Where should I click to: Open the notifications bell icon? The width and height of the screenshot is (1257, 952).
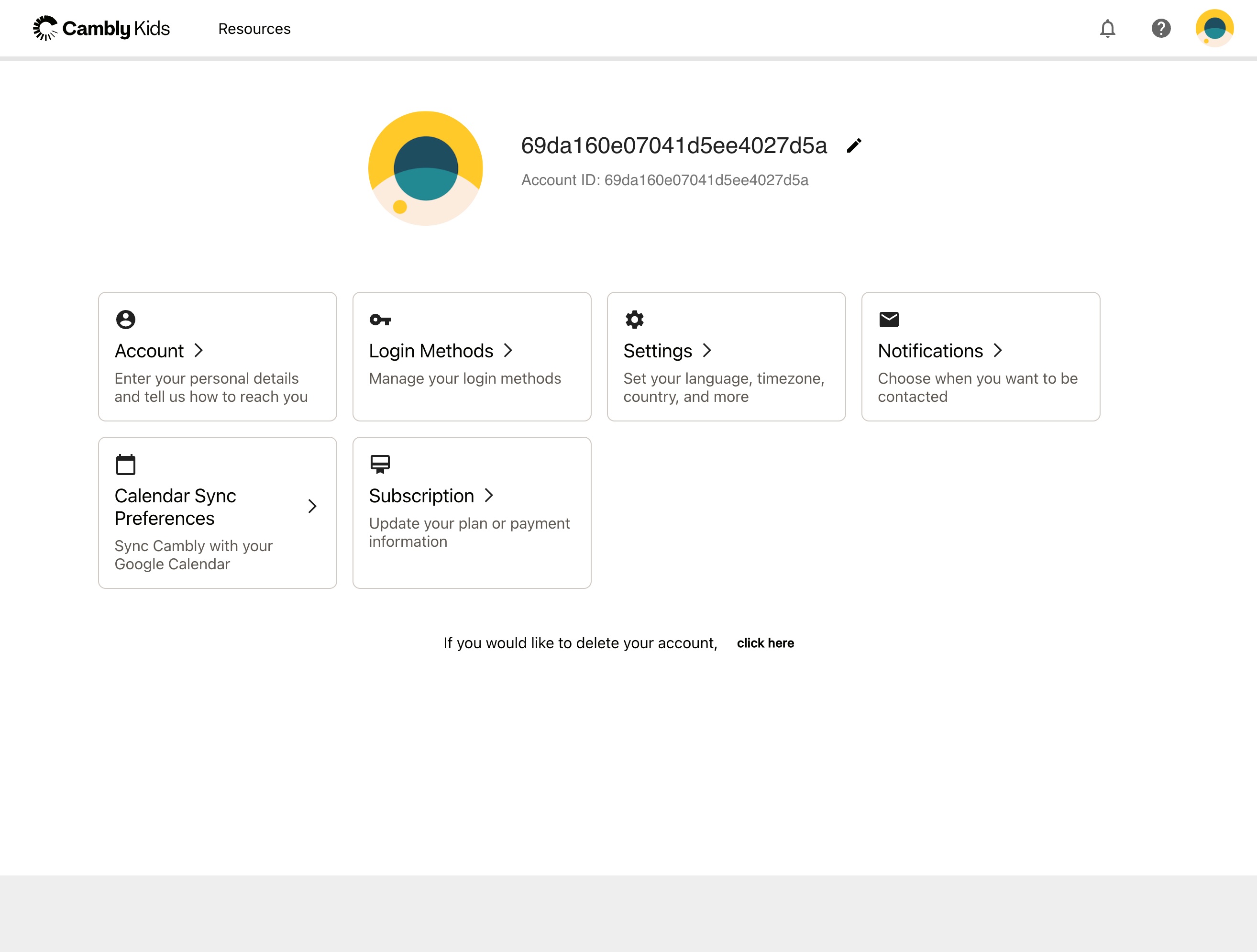click(x=1107, y=28)
